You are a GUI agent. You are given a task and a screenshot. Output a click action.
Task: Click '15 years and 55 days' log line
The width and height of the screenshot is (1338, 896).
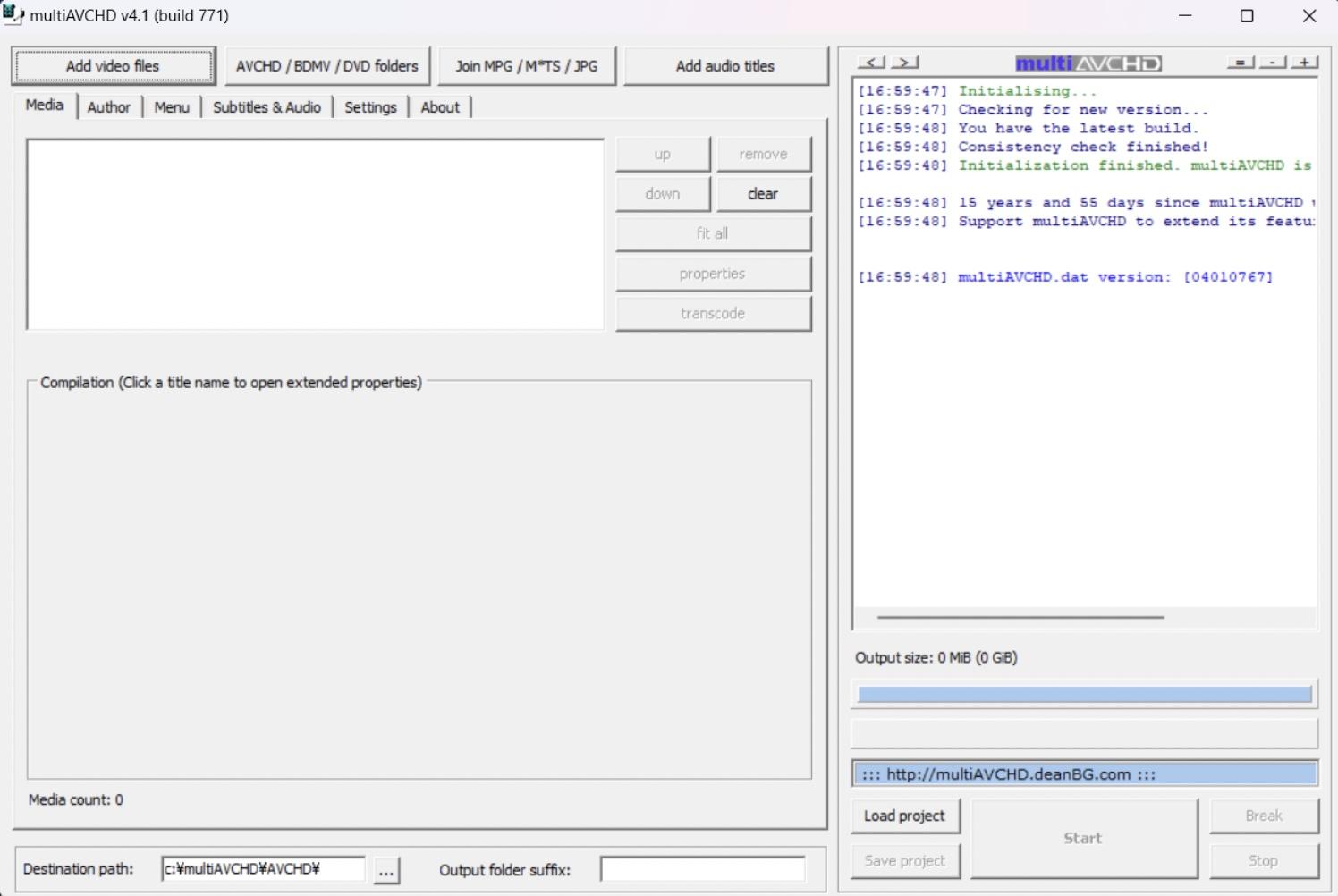[x=1087, y=203]
